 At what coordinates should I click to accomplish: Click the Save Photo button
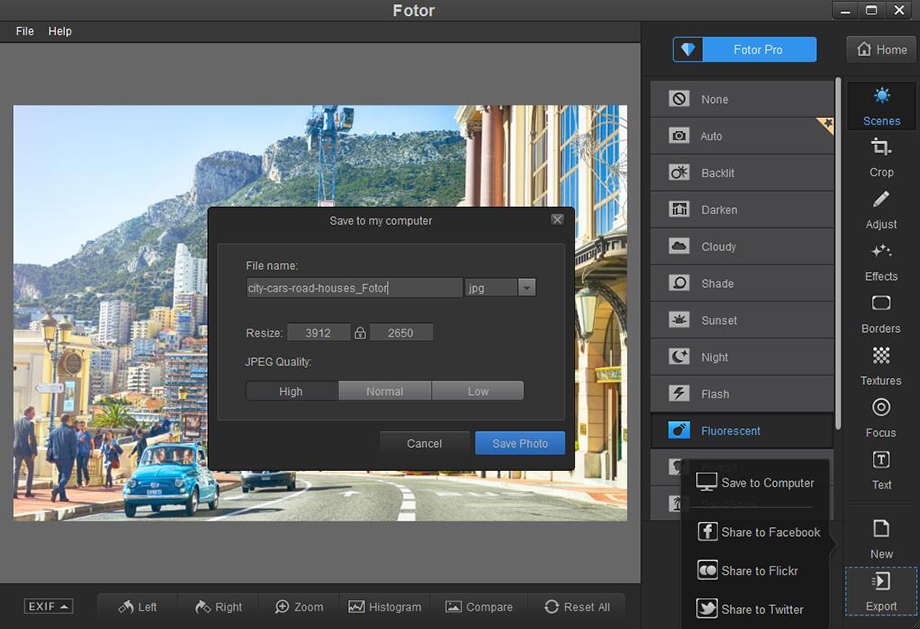[520, 443]
